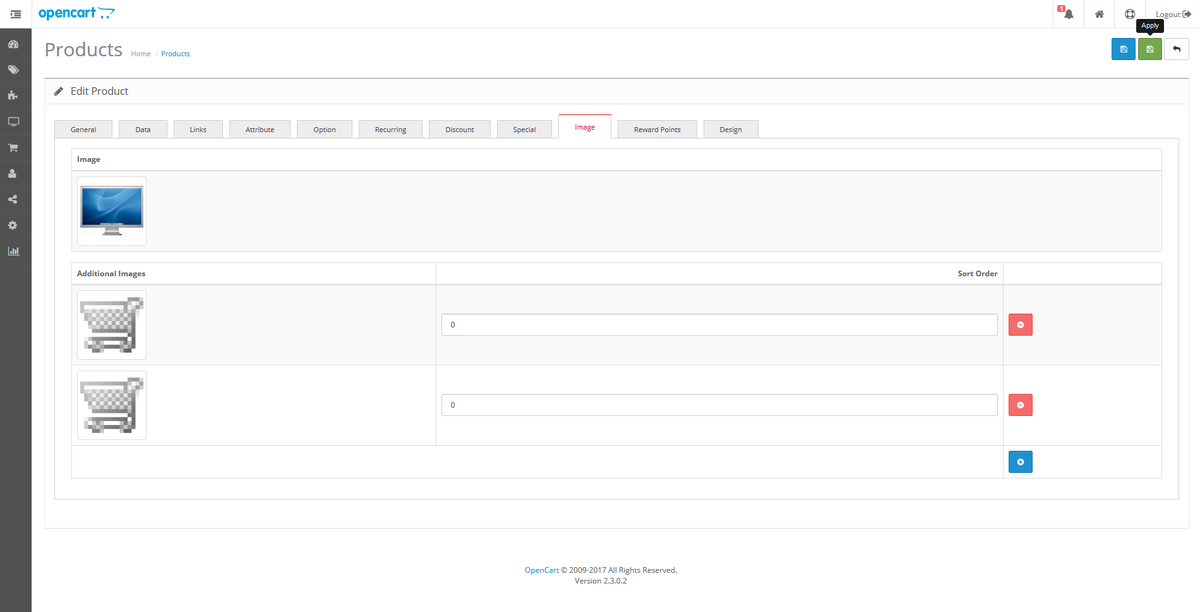This screenshot has height=612, width=1200.
Task: Open the Extensions puzzle icon in sidebar
Action: (14, 96)
